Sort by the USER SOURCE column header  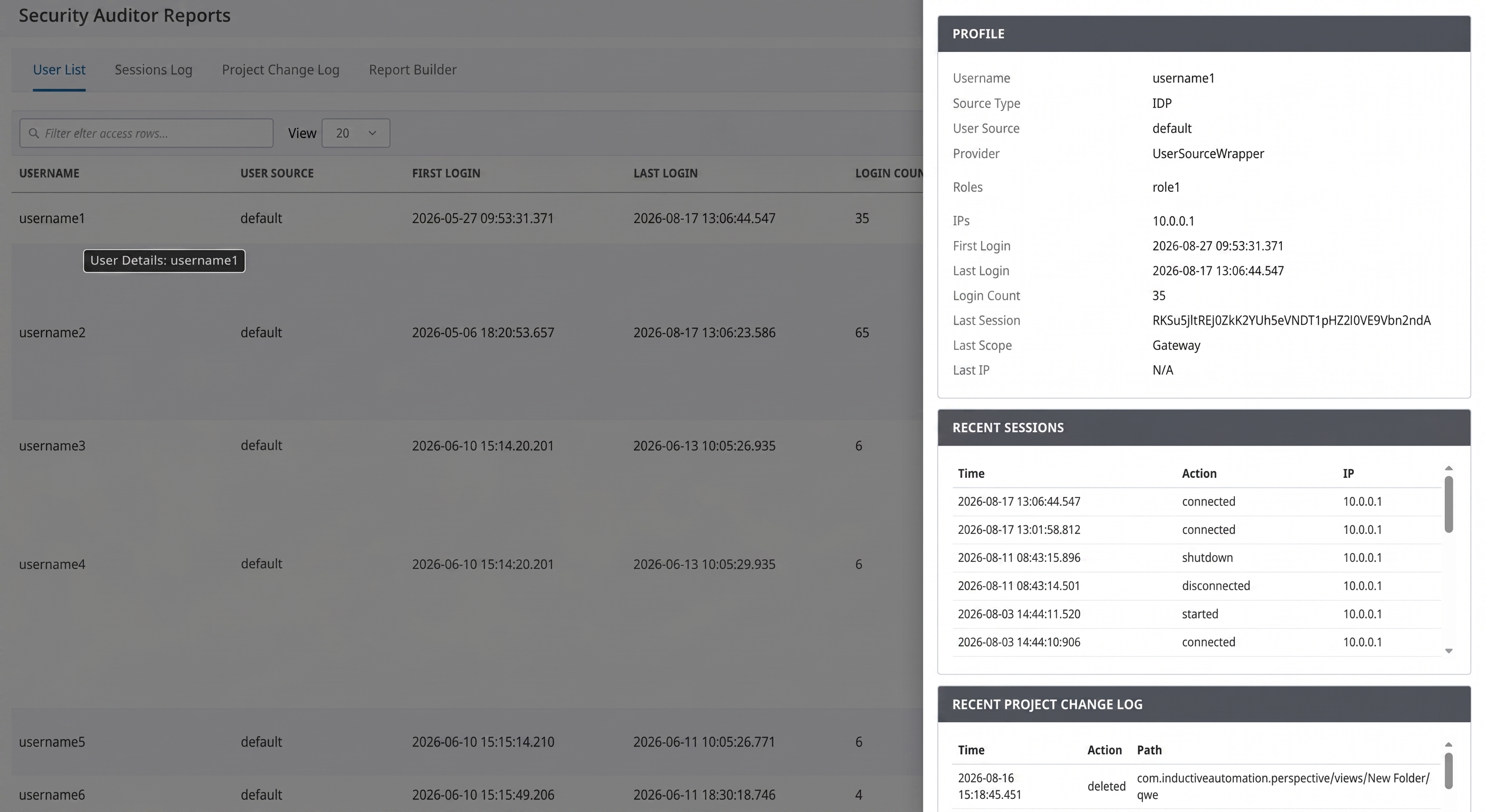click(277, 173)
